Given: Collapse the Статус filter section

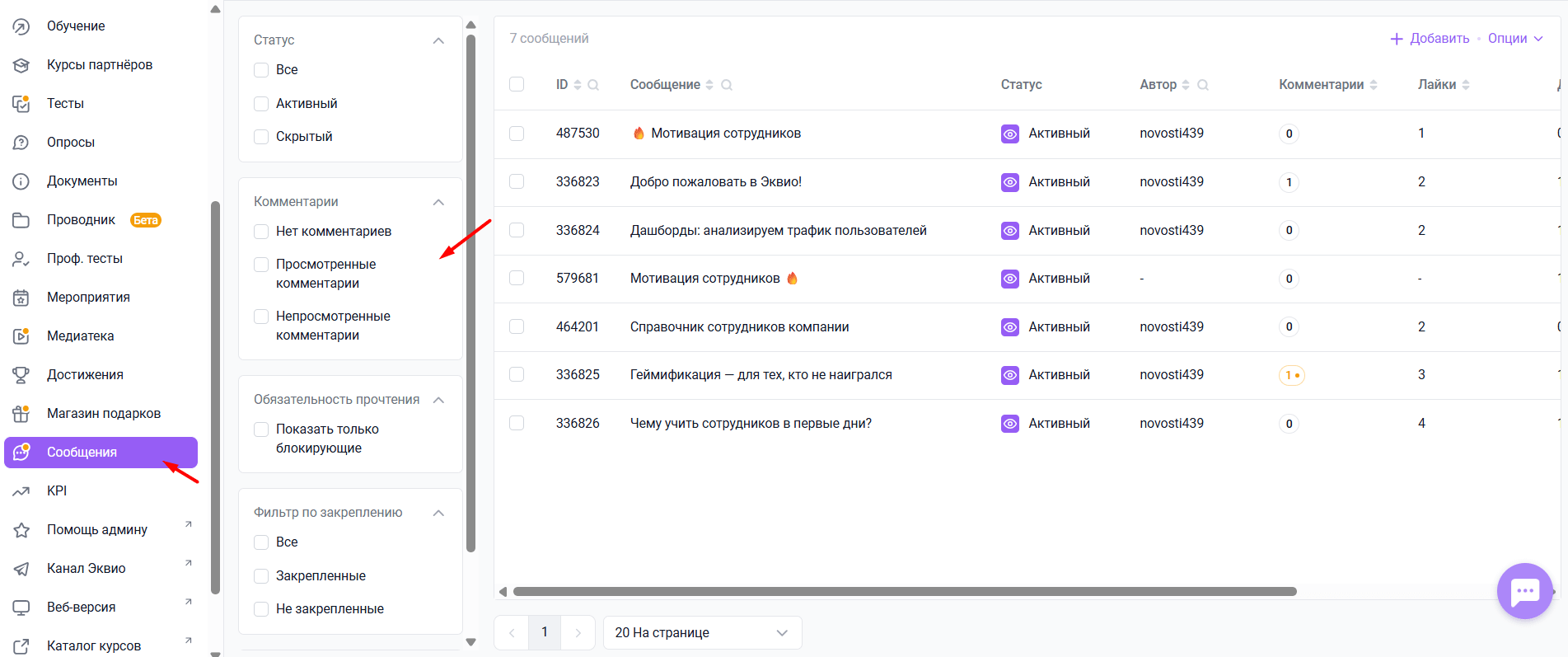Looking at the screenshot, I should (x=438, y=40).
